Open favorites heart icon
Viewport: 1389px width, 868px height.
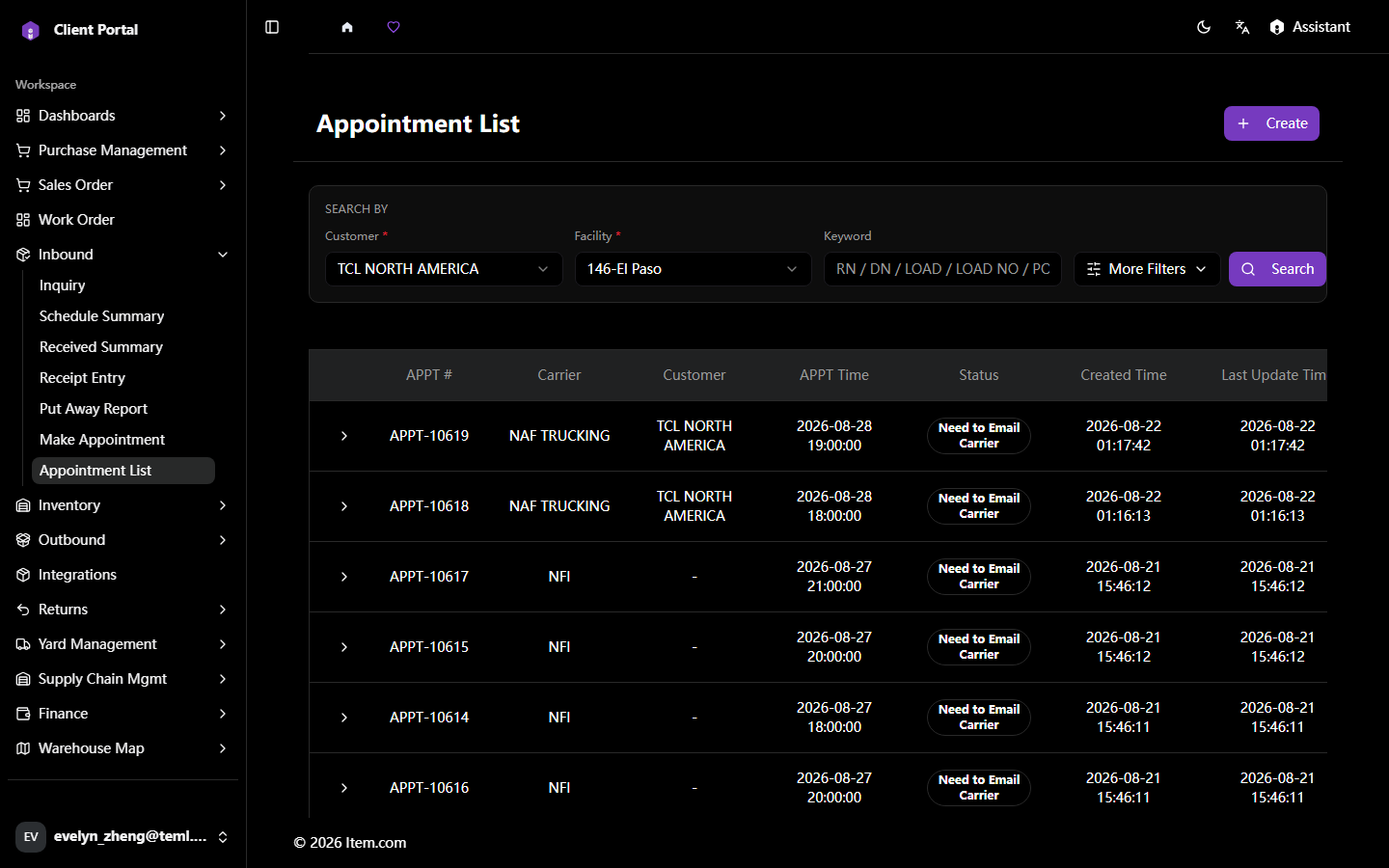[x=394, y=27]
